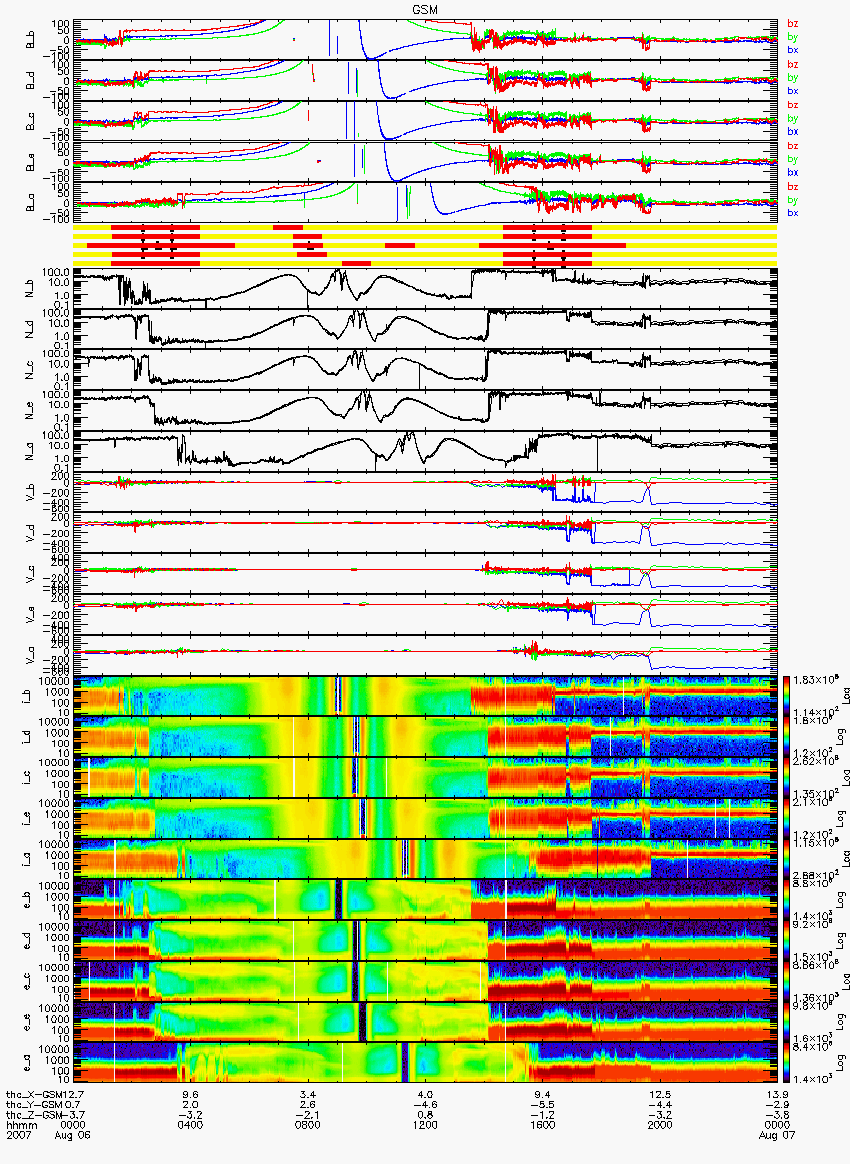This screenshot has height=1164, width=850.
Task: Click the 0800 time tick
Action: [307, 1125]
